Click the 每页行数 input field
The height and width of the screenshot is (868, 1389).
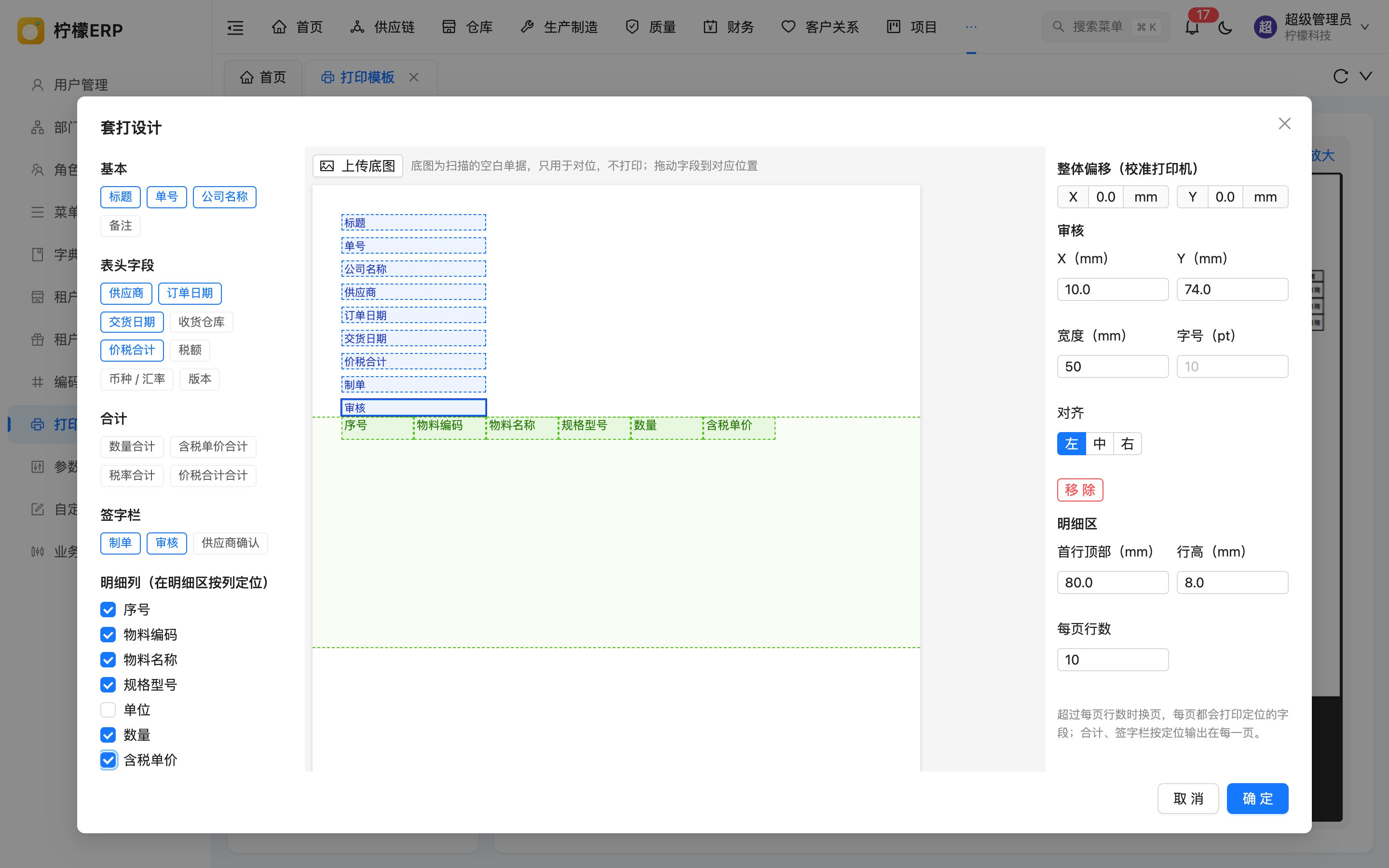click(x=1112, y=660)
